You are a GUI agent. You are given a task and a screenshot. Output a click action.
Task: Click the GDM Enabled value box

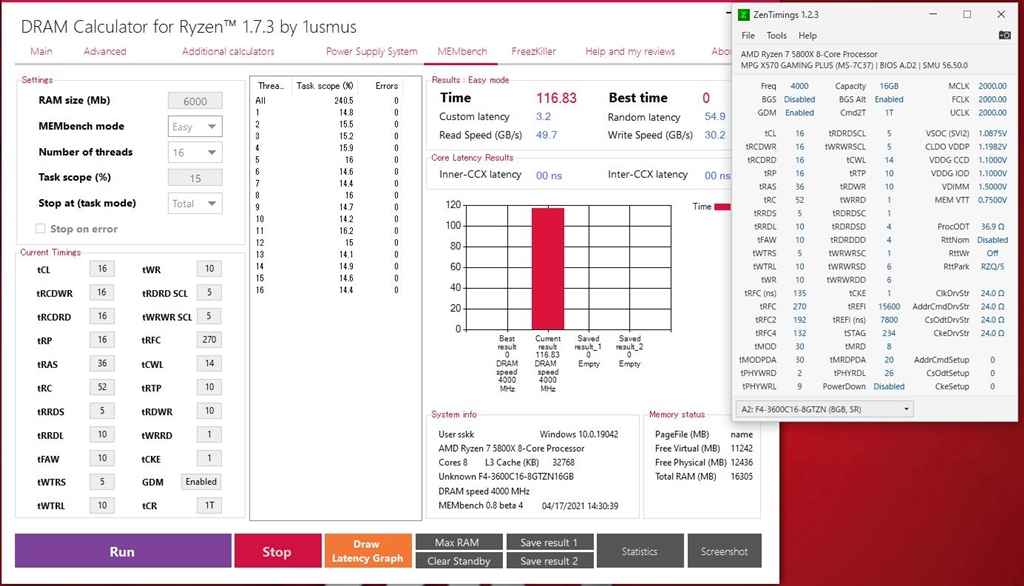[201, 481]
